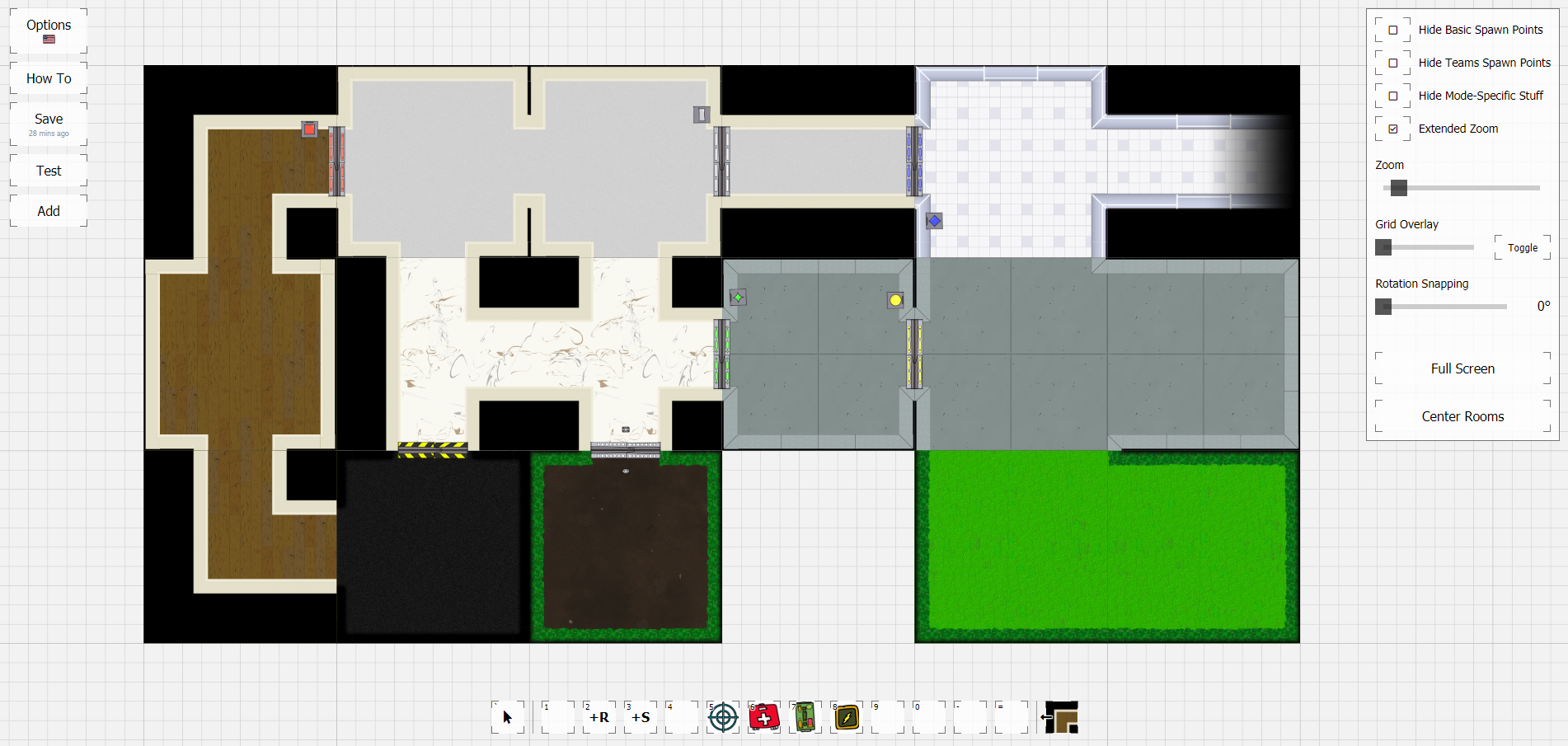Select the dark asphalt room
The width and height of the screenshot is (1568, 746).
[433, 547]
